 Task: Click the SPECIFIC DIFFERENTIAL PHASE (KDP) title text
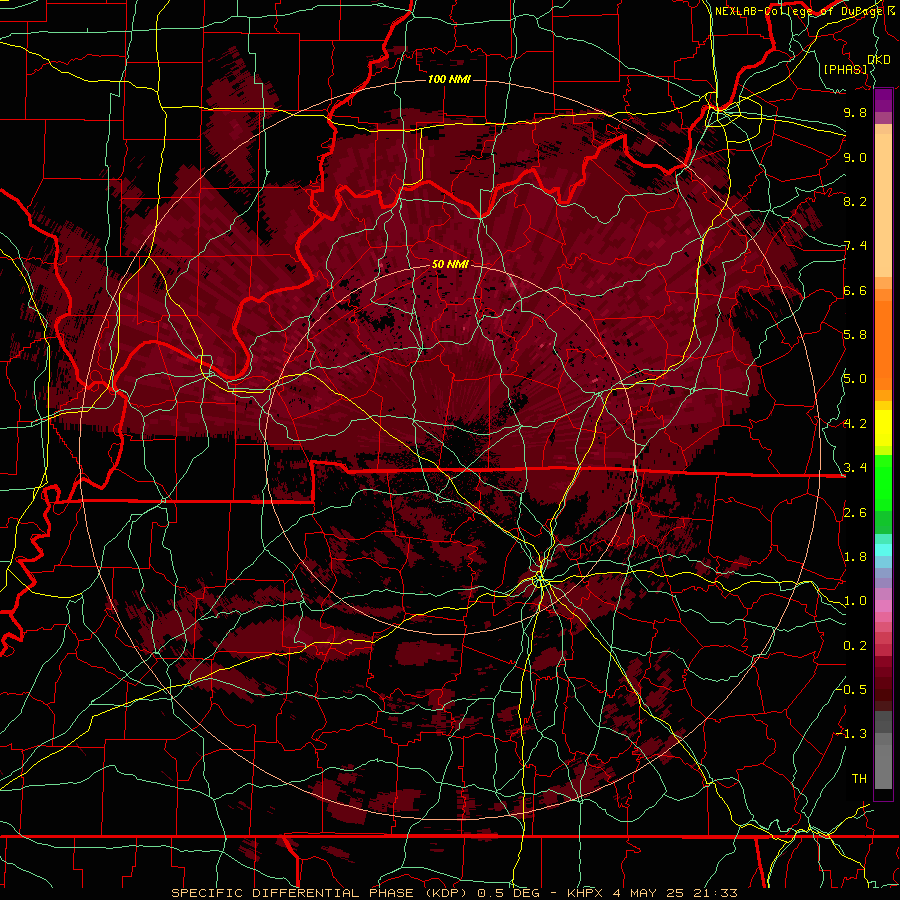point(317,893)
